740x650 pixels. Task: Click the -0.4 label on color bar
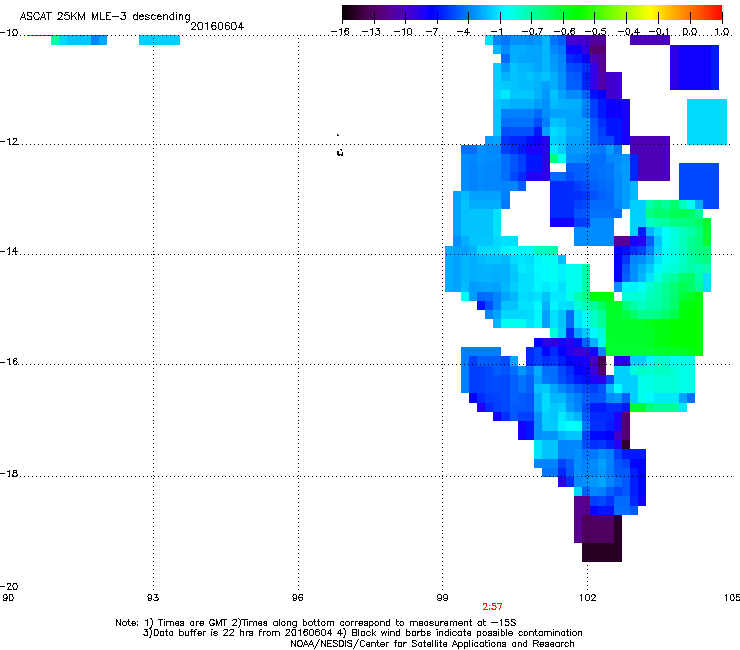click(629, 32)
